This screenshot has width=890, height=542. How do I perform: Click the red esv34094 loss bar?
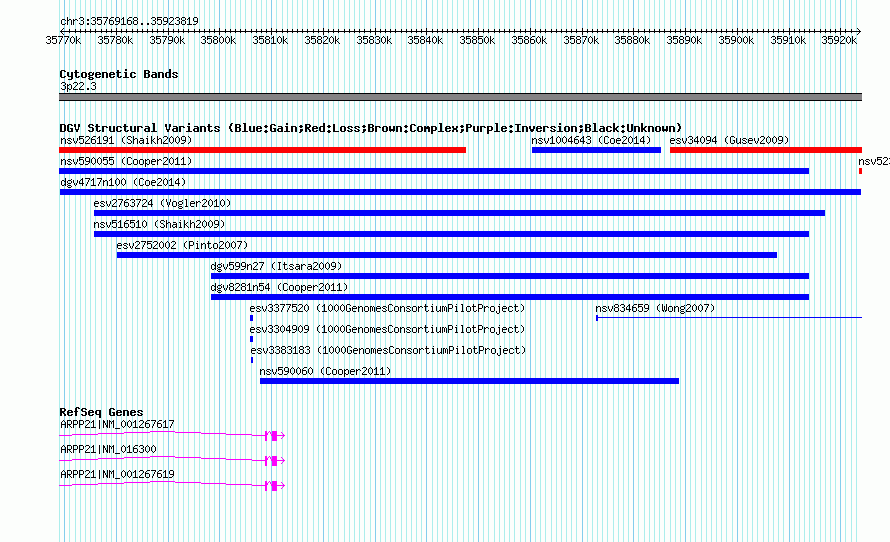(766, 150)
